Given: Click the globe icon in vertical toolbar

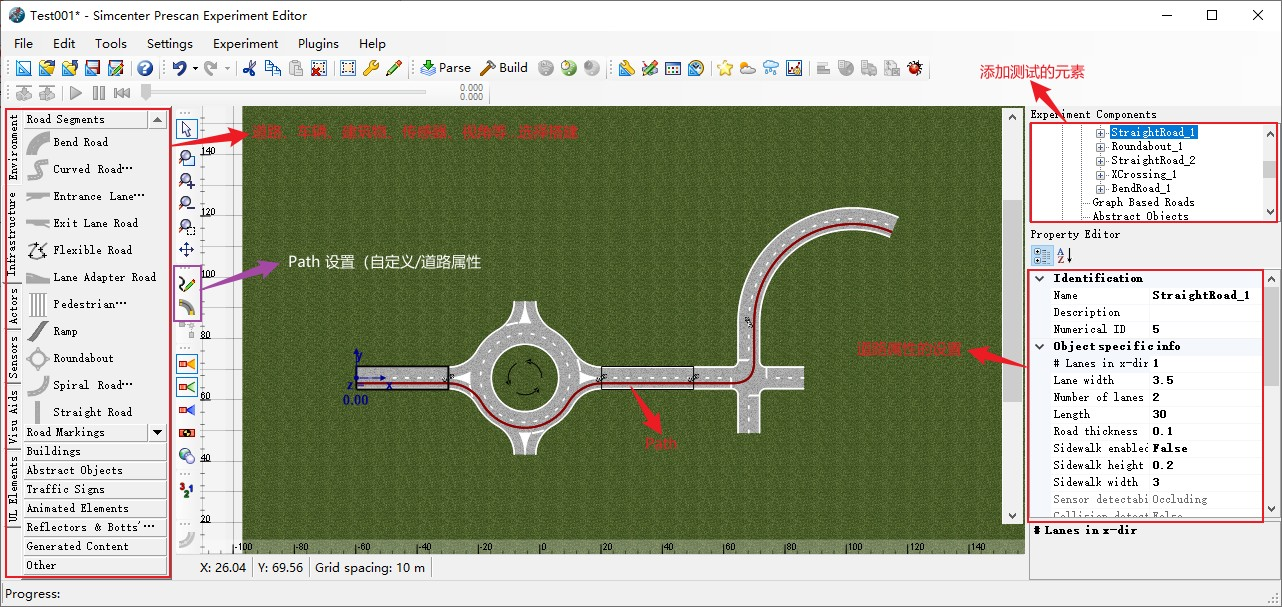Looking at the screenshot, I should (186, 455).
